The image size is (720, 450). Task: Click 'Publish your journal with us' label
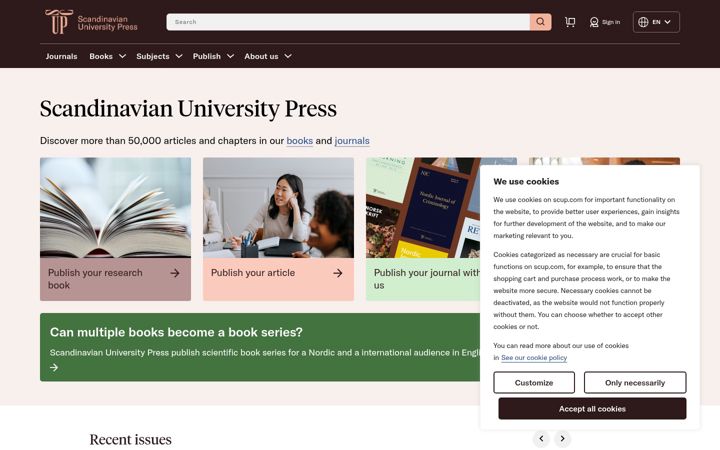coord(427,279)
